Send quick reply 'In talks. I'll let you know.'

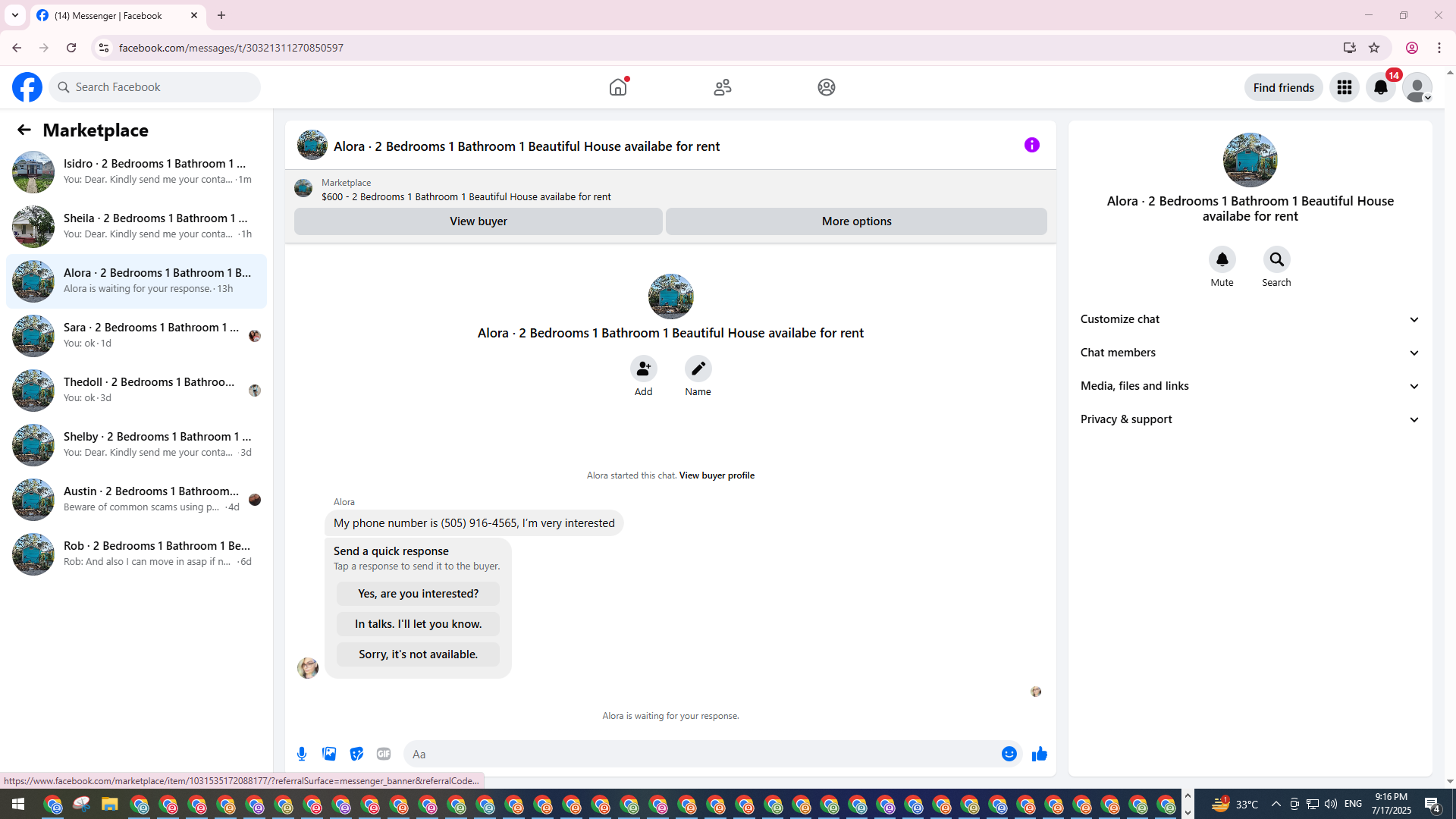point(418,624)
